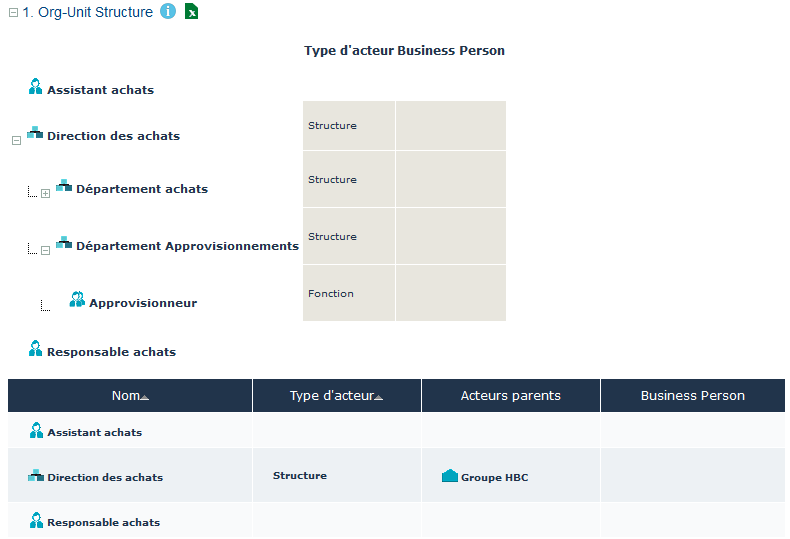The width and height of the screenshot is (790, 539).
Task: Click the Responsable achats person icon in tree
Action: coord(36,349)
